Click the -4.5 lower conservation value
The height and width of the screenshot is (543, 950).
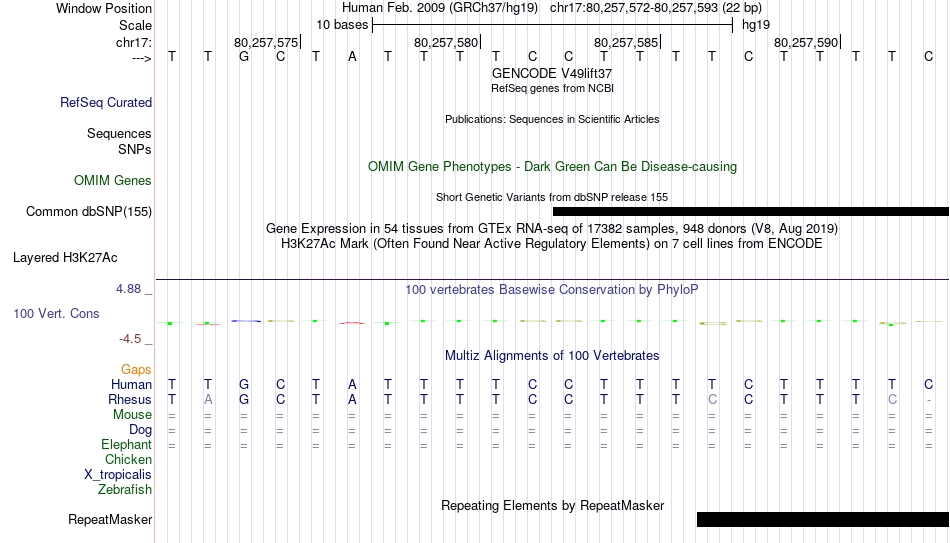pyautogui.click(x=130, y=339)
